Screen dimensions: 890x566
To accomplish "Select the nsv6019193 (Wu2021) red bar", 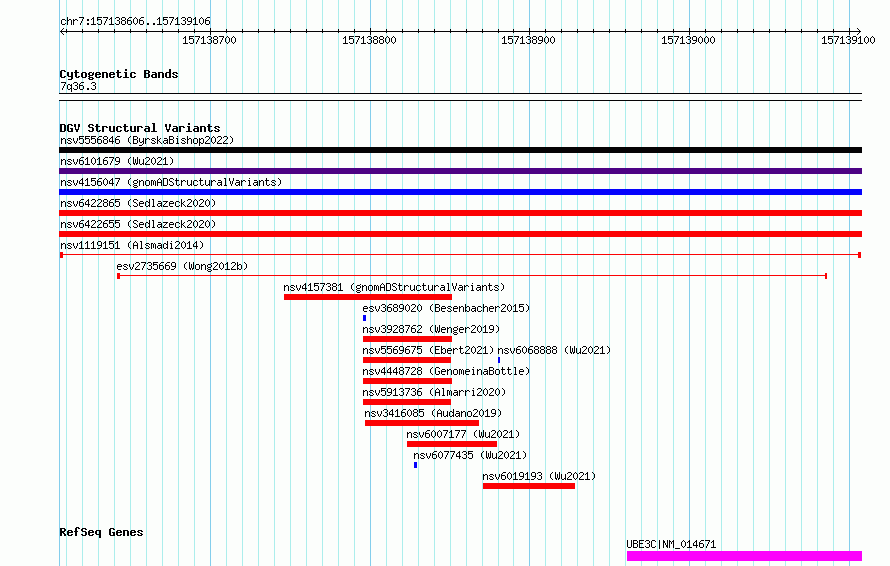I will (x=528, y=486).
